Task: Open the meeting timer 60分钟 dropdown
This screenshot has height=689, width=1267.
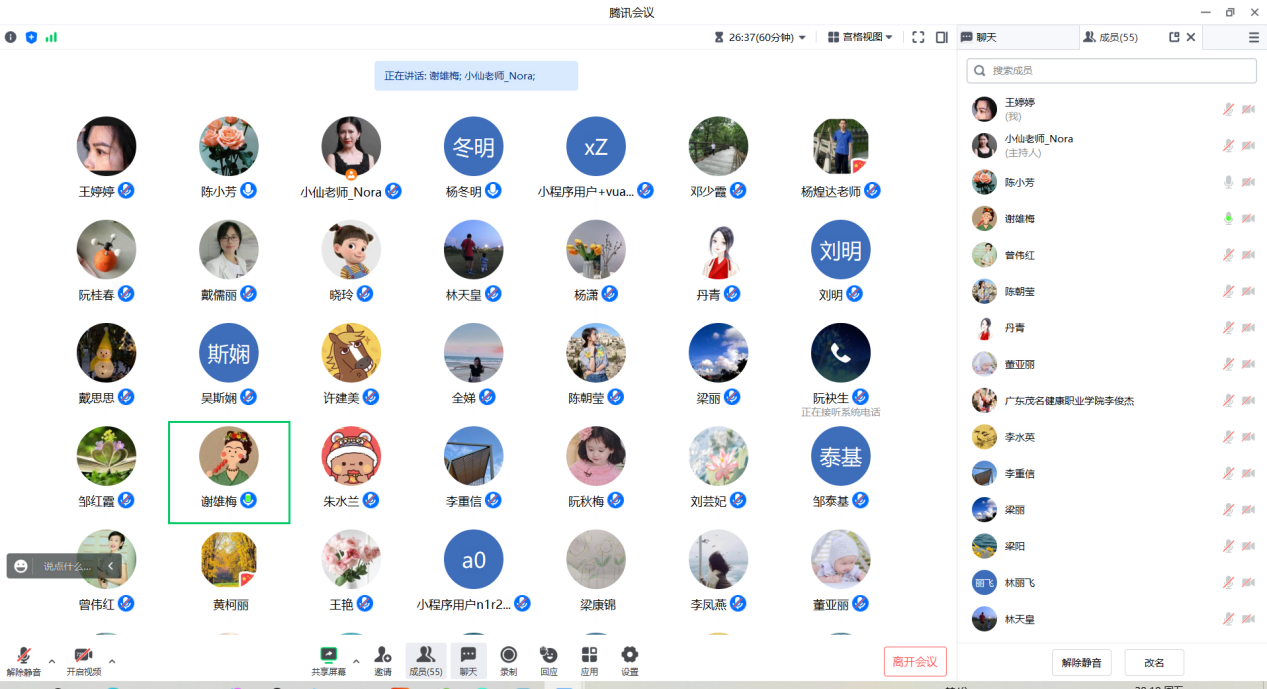Action: 761,37
